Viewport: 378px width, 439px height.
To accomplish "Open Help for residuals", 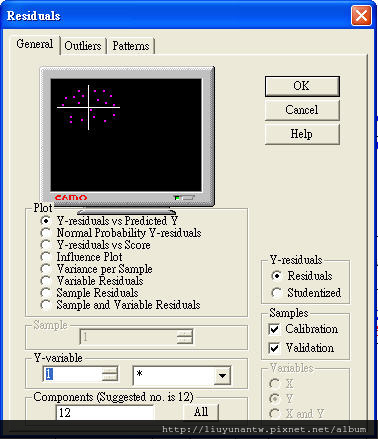I will [x=302, y=134].
